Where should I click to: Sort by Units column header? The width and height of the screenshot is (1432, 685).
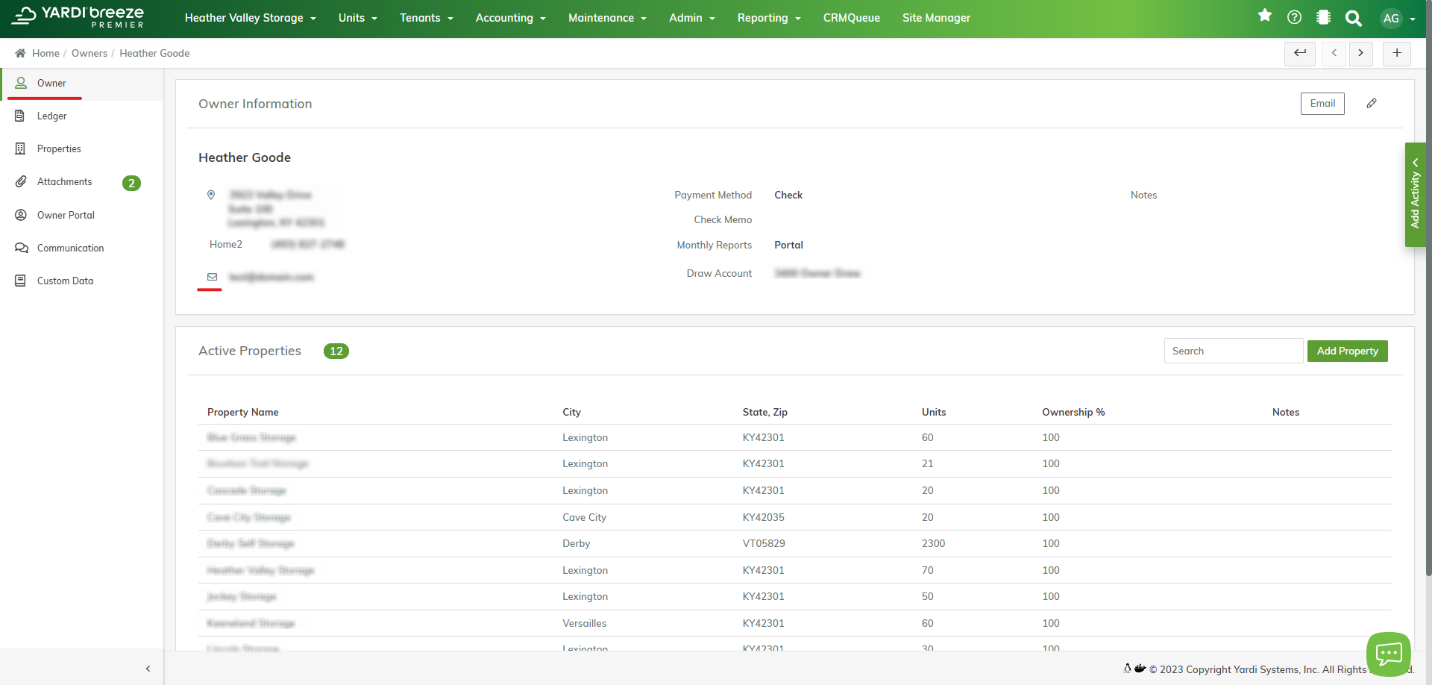[x=934, y=412]
